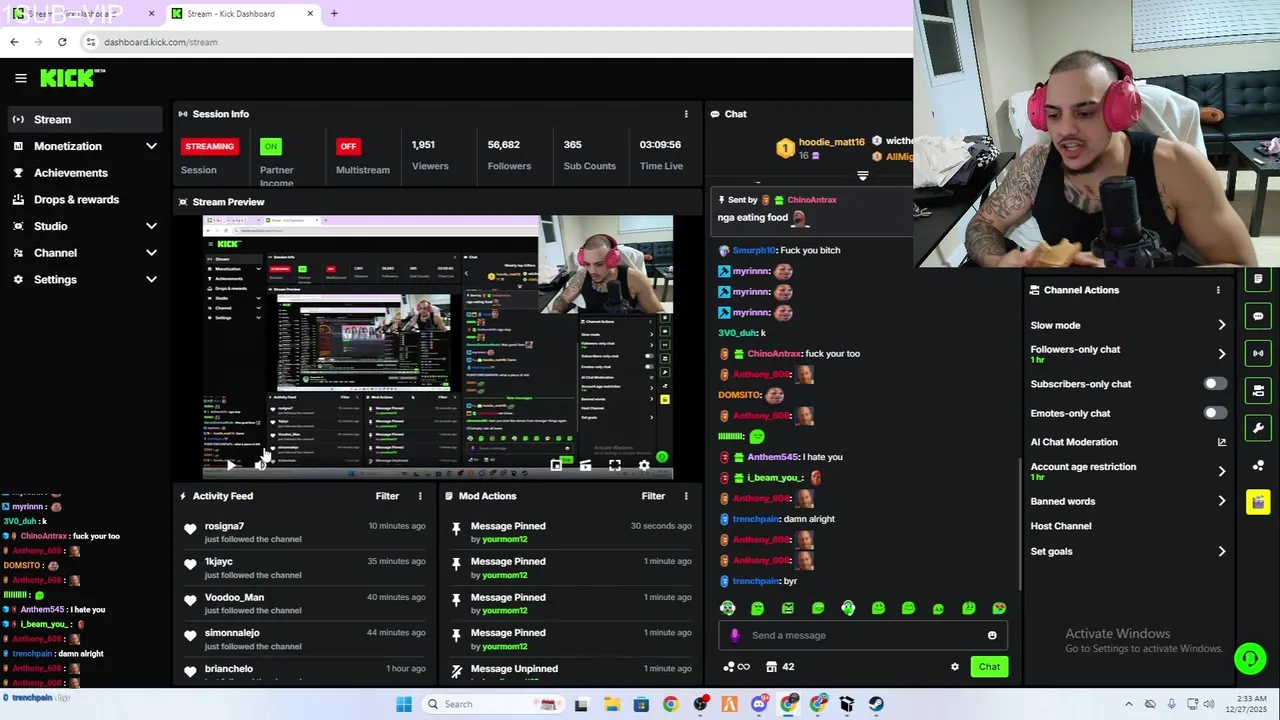Open AI Chat Moderation external link icon

1221,442
